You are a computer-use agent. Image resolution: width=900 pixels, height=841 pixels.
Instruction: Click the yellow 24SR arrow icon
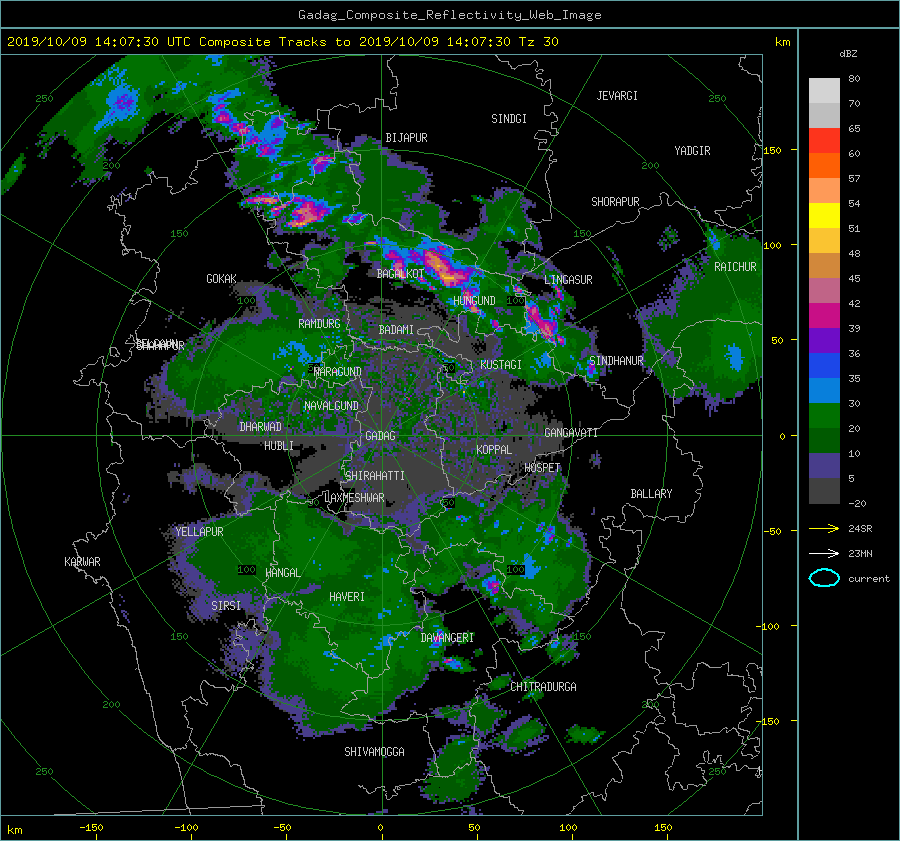click(824, 528)
